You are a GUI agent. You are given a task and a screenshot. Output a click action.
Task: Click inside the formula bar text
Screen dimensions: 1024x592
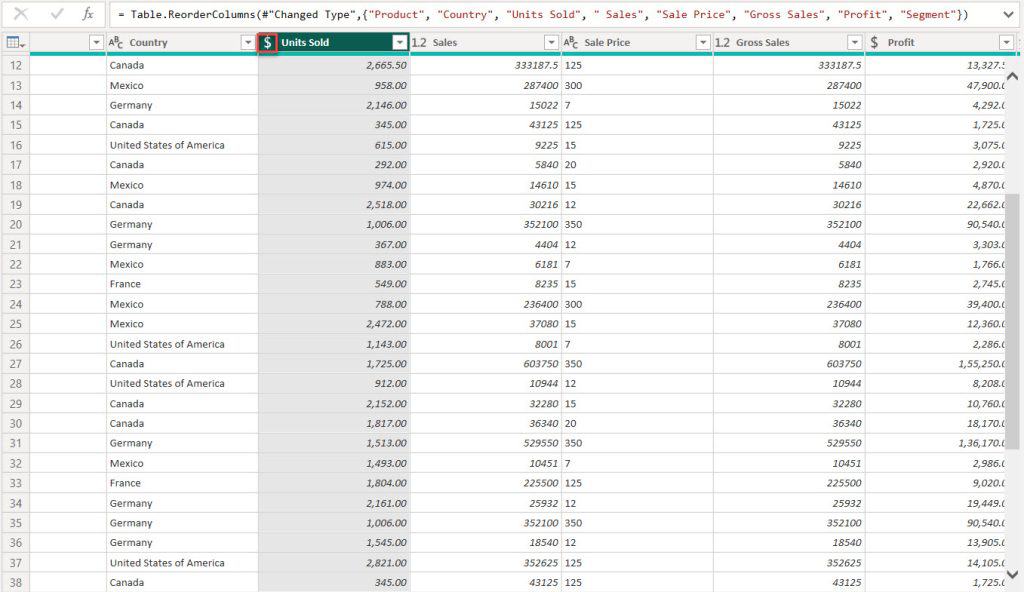[543, 14]
